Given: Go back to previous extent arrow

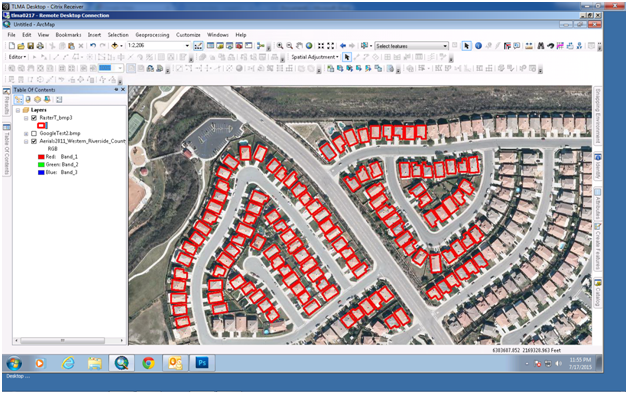Looking at the screenshot, I should pyautogui.click(x=343, y=46).
